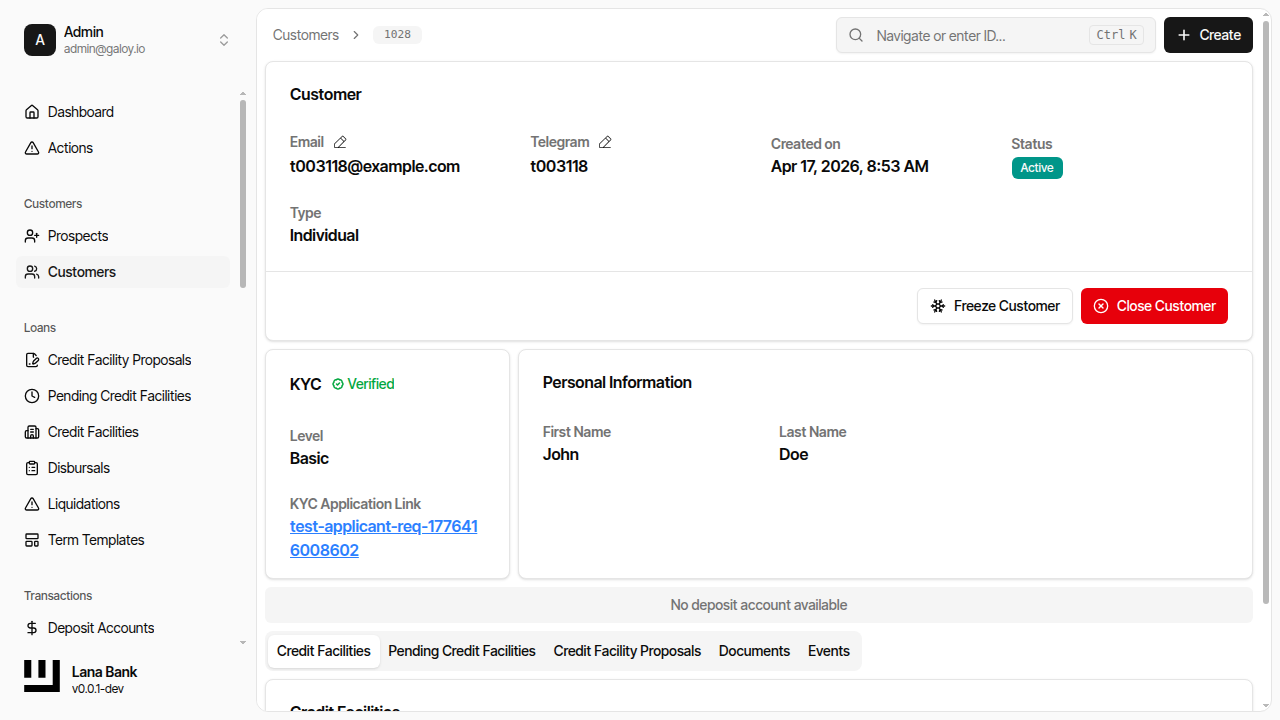Focus the Navigate or enter ID search field
1280x720 pixels.
click(x=975, y=35)
